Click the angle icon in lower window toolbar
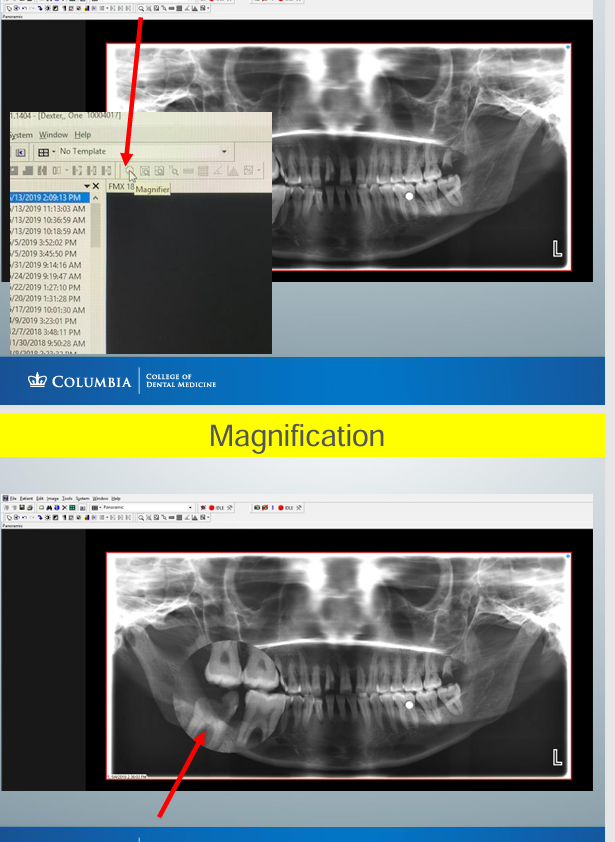The height and width of the screenshot is (842, 615). coord(187,518)
